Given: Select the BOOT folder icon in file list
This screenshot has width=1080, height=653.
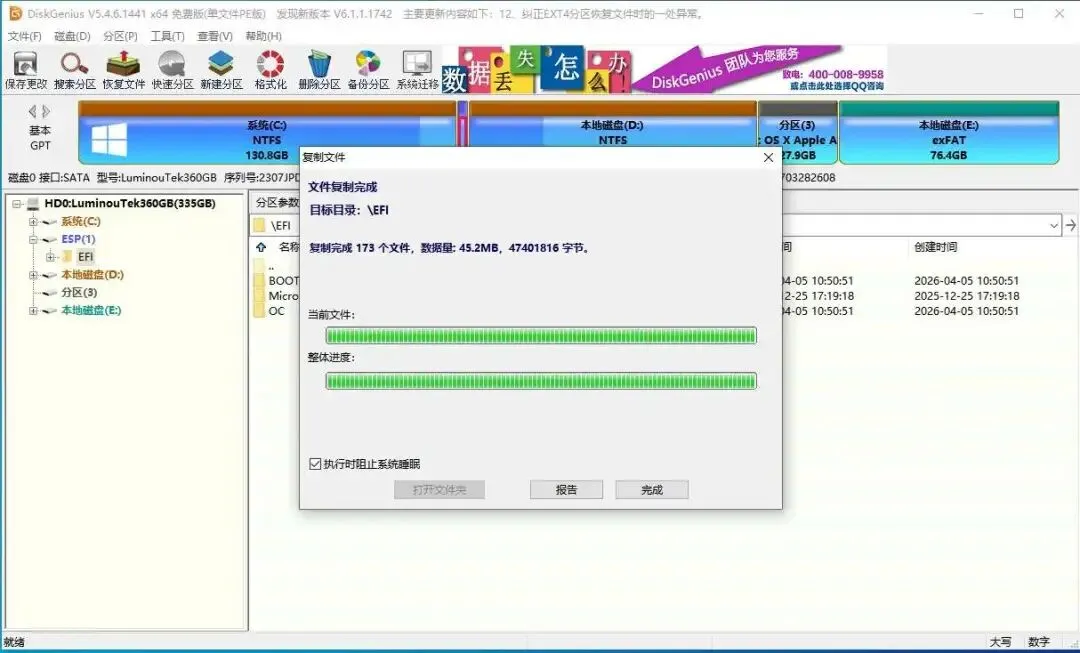Looking at the screenshot, I should click(259, 280).
